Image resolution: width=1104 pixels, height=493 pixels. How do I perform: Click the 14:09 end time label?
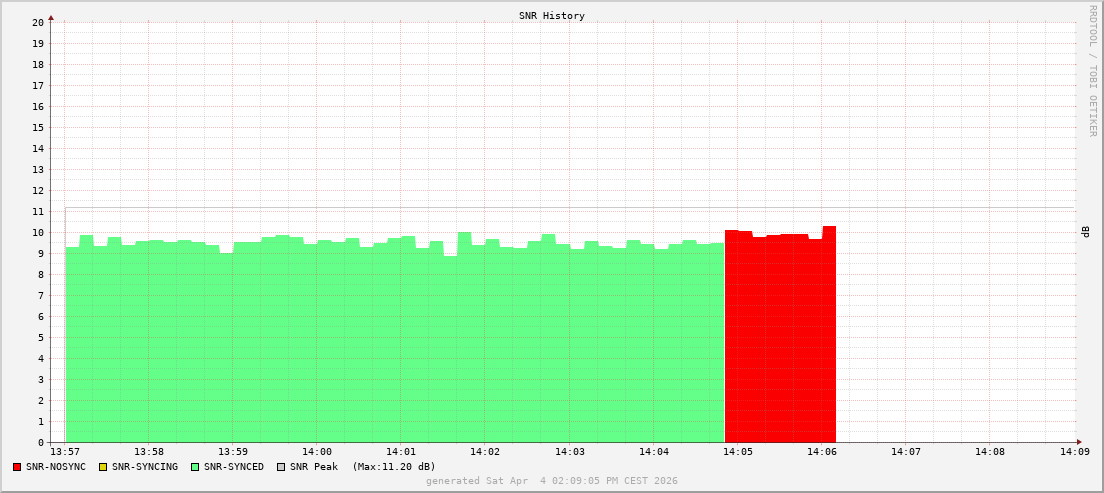[x=1074, y=452]
